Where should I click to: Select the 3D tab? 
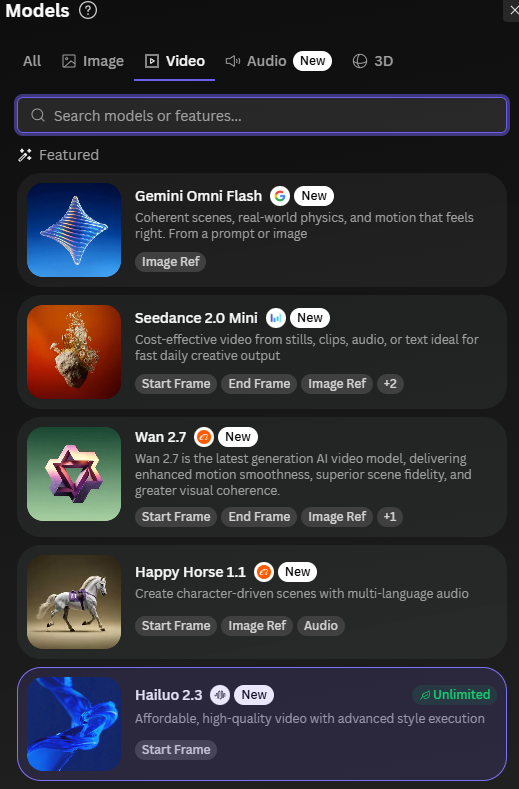(373, 61)
